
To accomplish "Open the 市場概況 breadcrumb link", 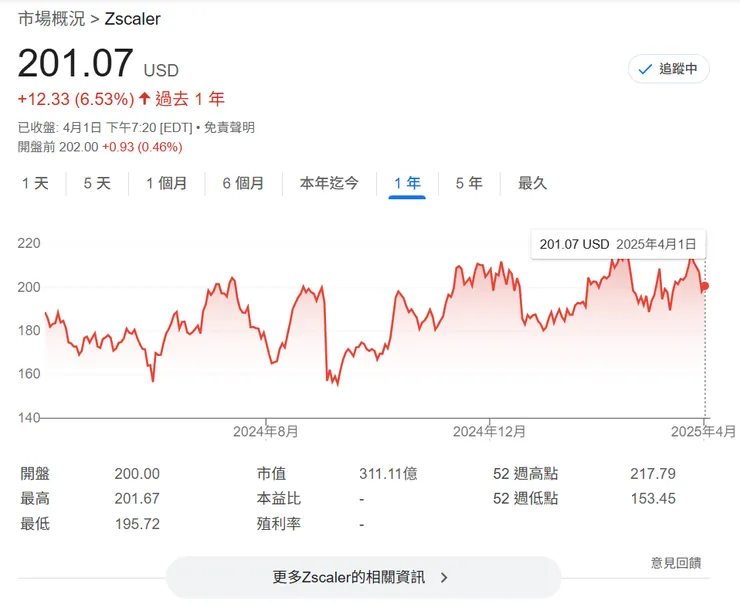I will point(51,19).
